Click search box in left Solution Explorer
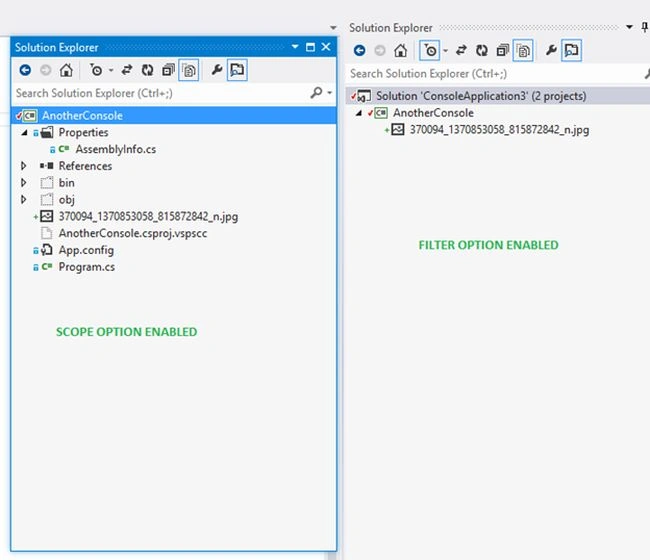The width and height of the screenshot is (650, 560). tap(160, 93)
